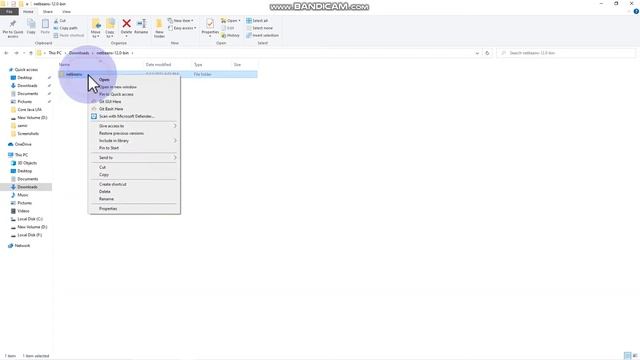Click the New folder ribbon icon
The height and width of the screenshot is (360, 640).
point(159,28)
